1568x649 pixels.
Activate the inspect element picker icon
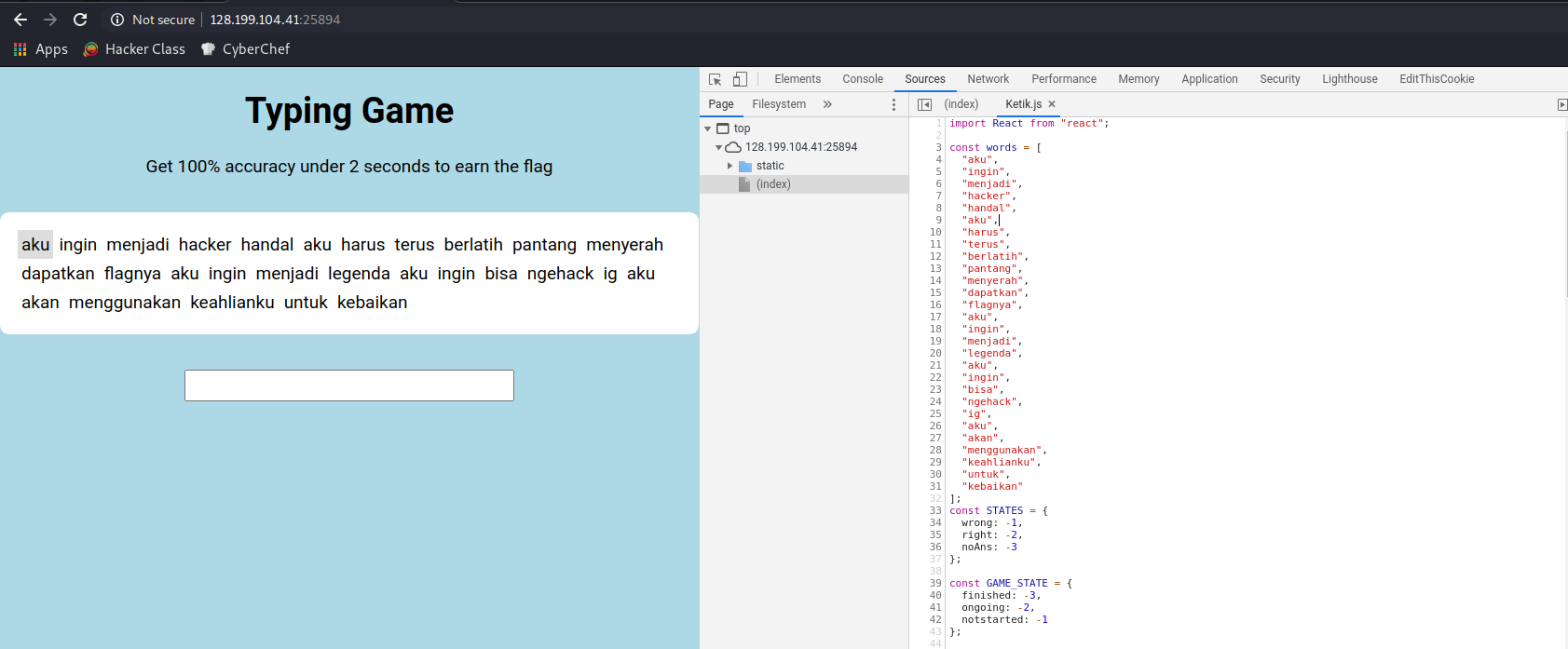coord(715,79)
